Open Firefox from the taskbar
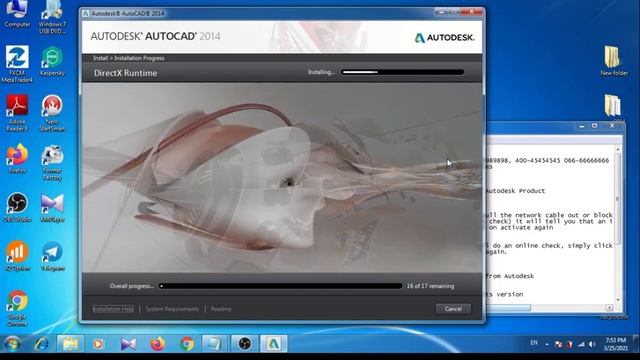This screenshot has width=640, height=360. tap(158, 344)
